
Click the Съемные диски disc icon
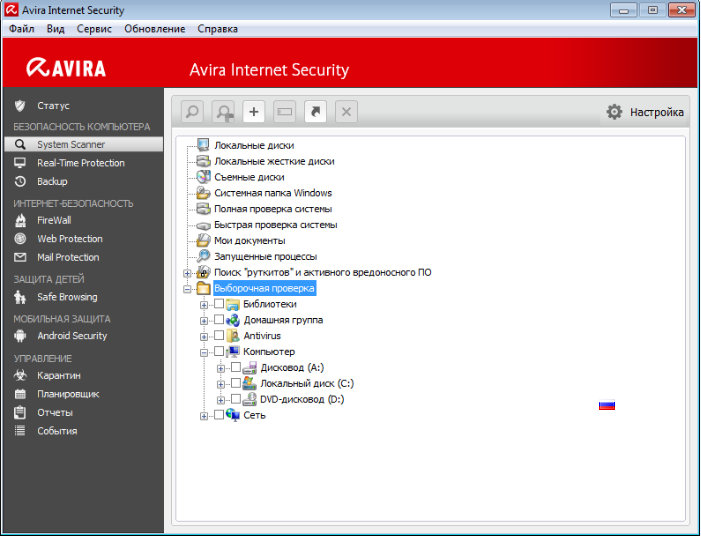tap(203, 177)
